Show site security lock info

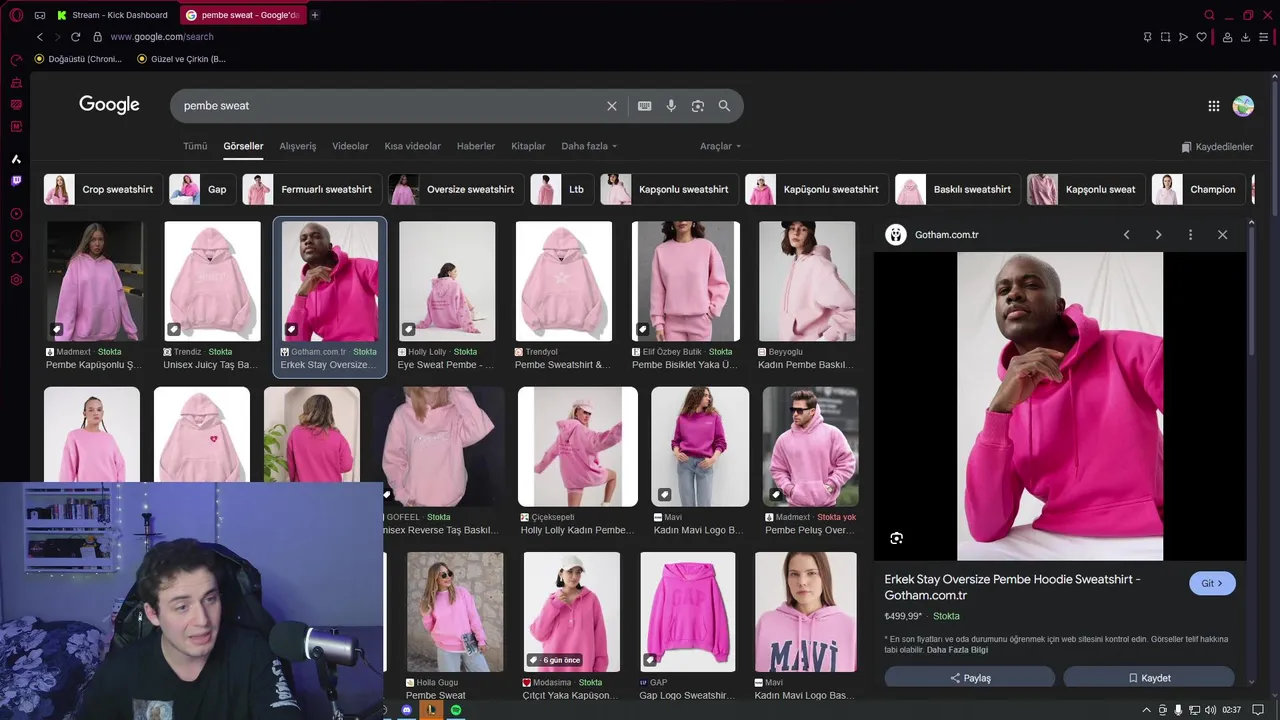(x=97, y=37)
